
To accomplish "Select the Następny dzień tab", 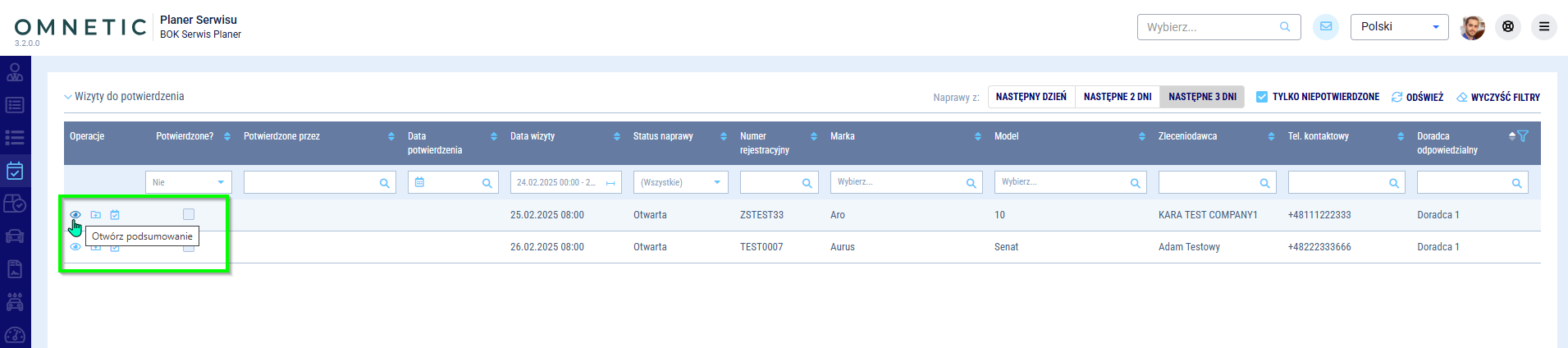I will coord(1031,97).
